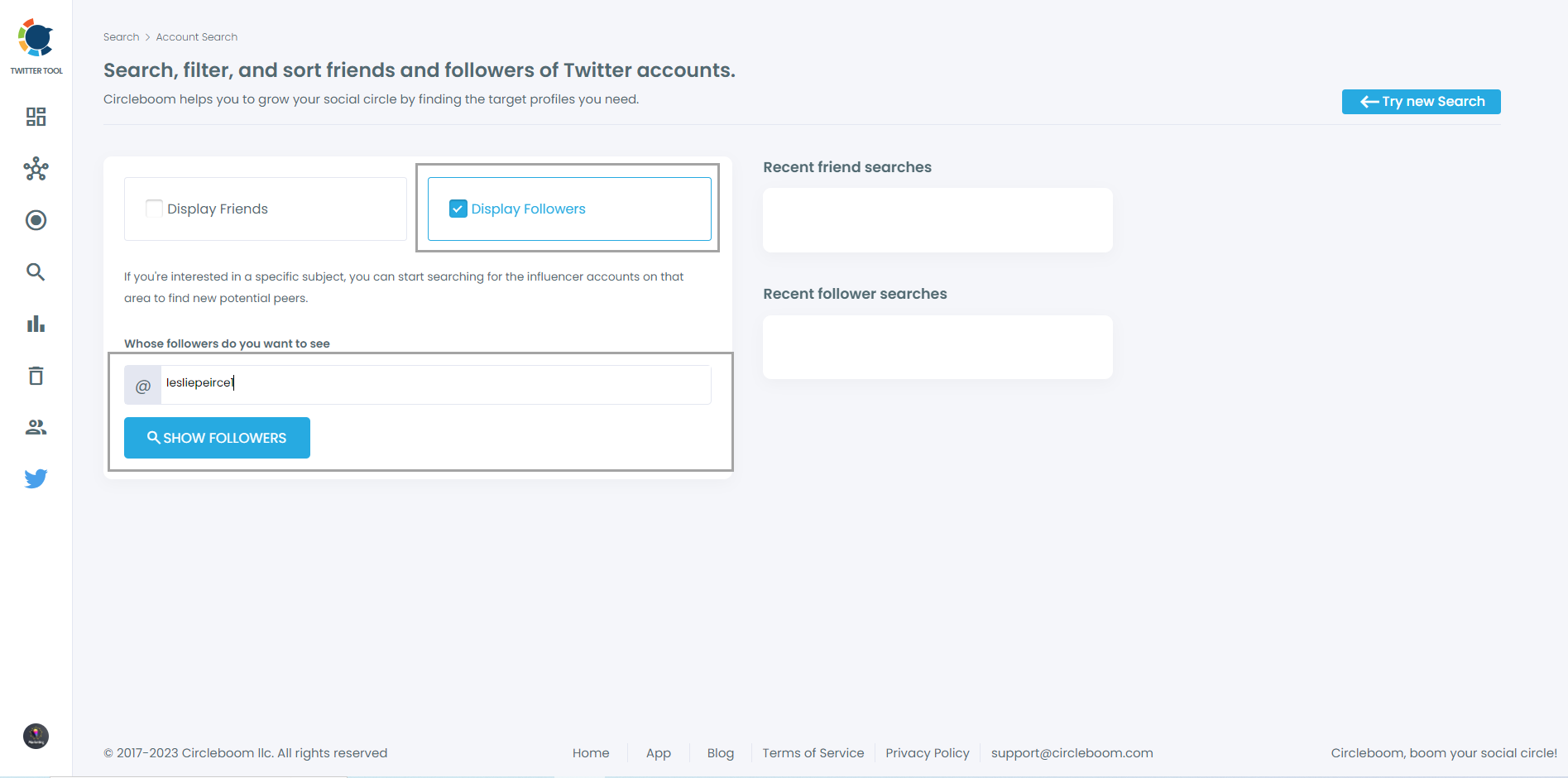1568x778 pixels.
Task: Click the lesliepeirce username input field
Action: 434,384
